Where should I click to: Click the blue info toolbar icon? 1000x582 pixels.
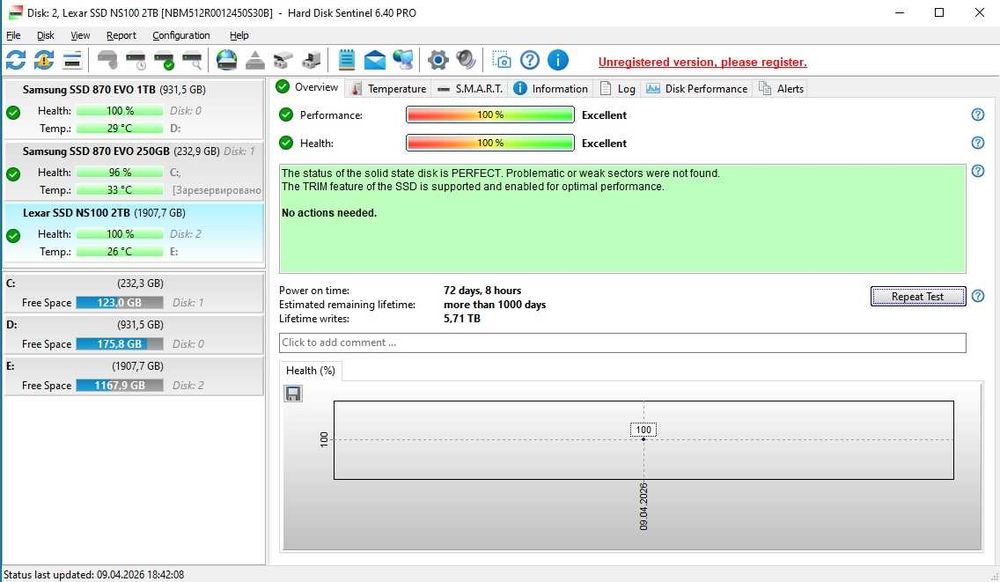pos(558,61)
